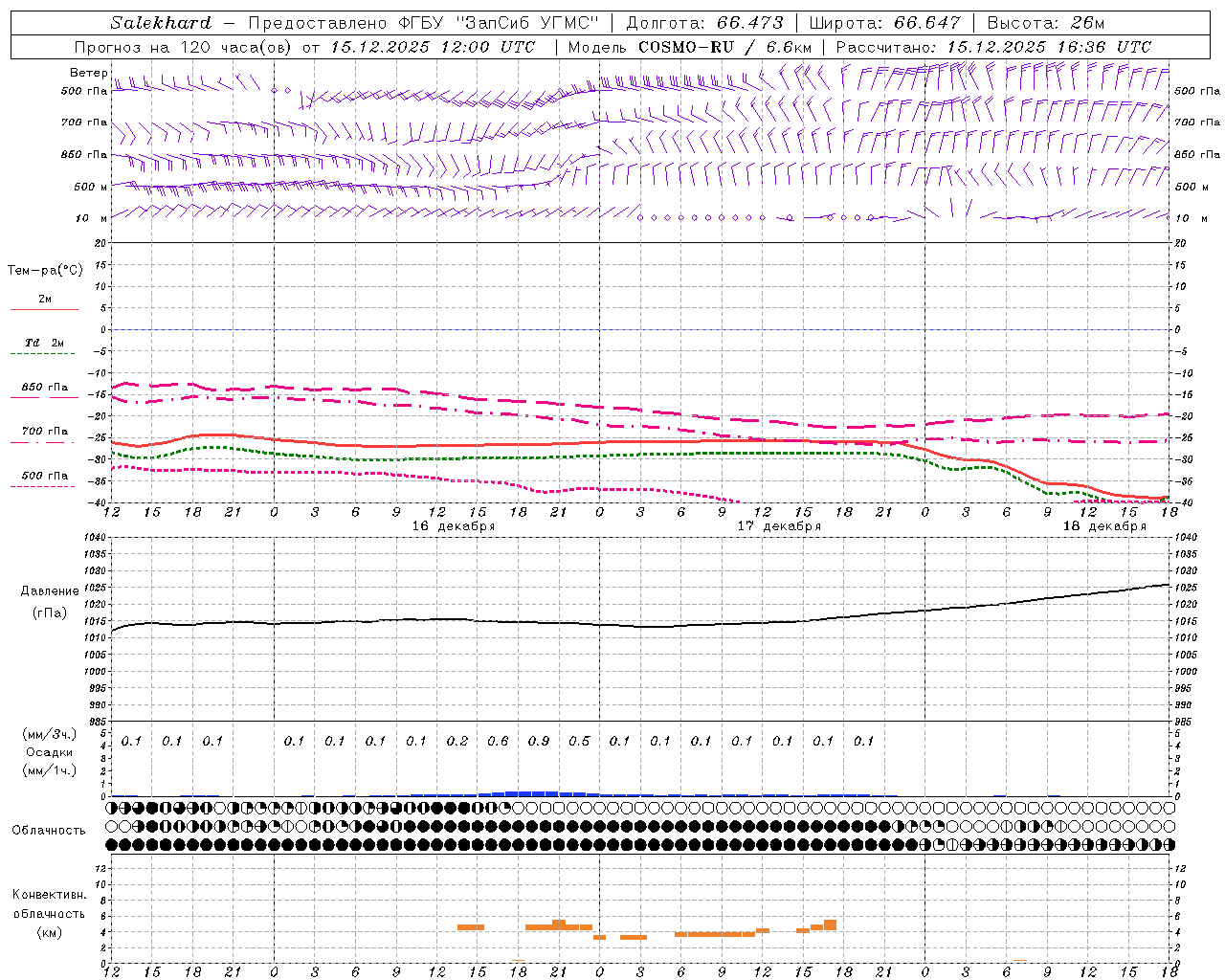Click the '(мм/3ч.)' precipitation unit label

click(50, 735)
